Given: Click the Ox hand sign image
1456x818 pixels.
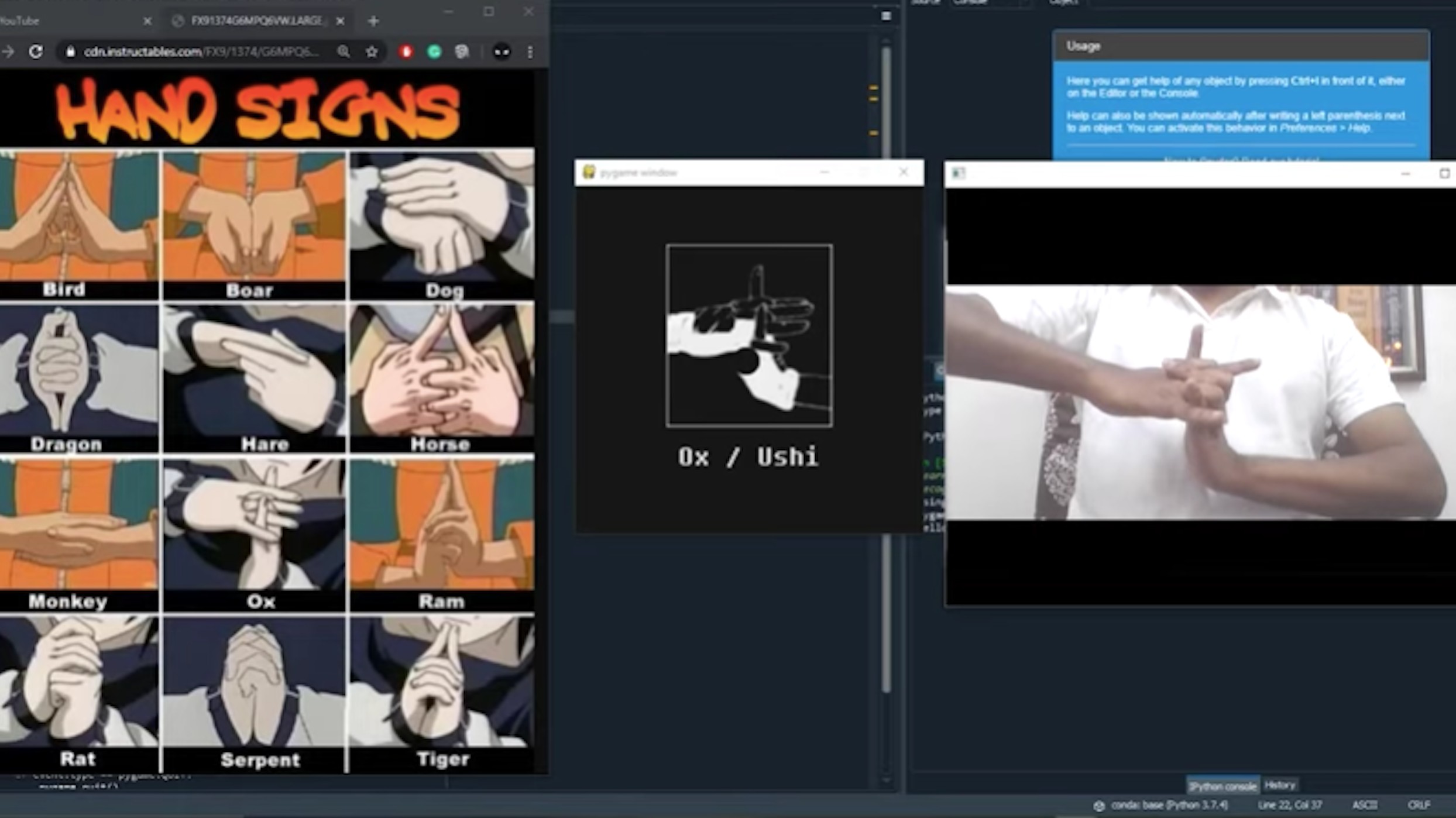Looking at the screenshot, I should [x=254, y=525].
